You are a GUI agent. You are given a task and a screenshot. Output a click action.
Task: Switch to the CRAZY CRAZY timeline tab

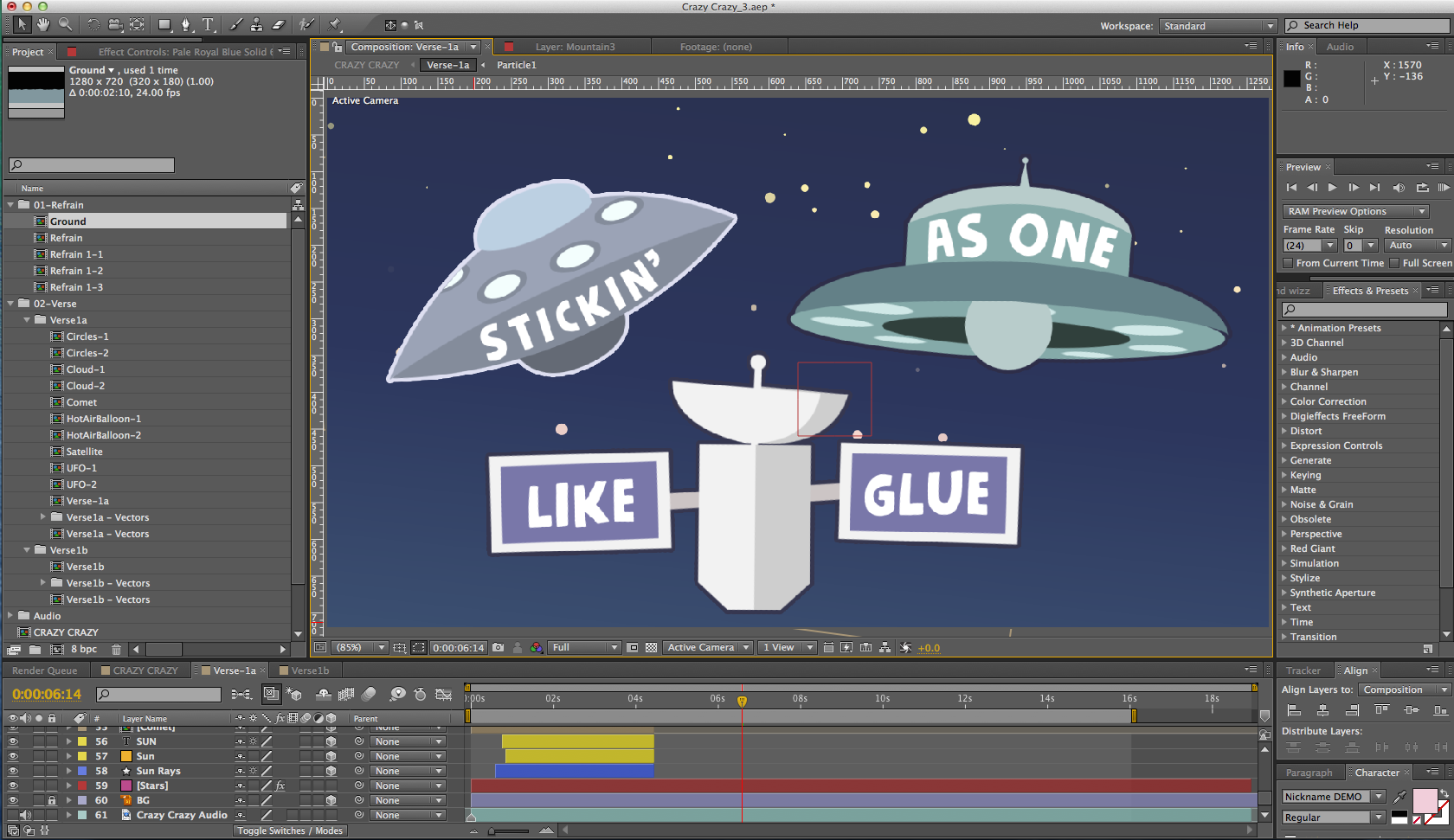tap(145, 670)
